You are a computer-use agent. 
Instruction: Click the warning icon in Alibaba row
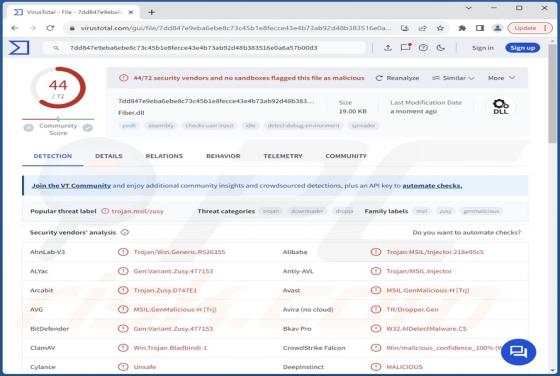coord(376,252)
